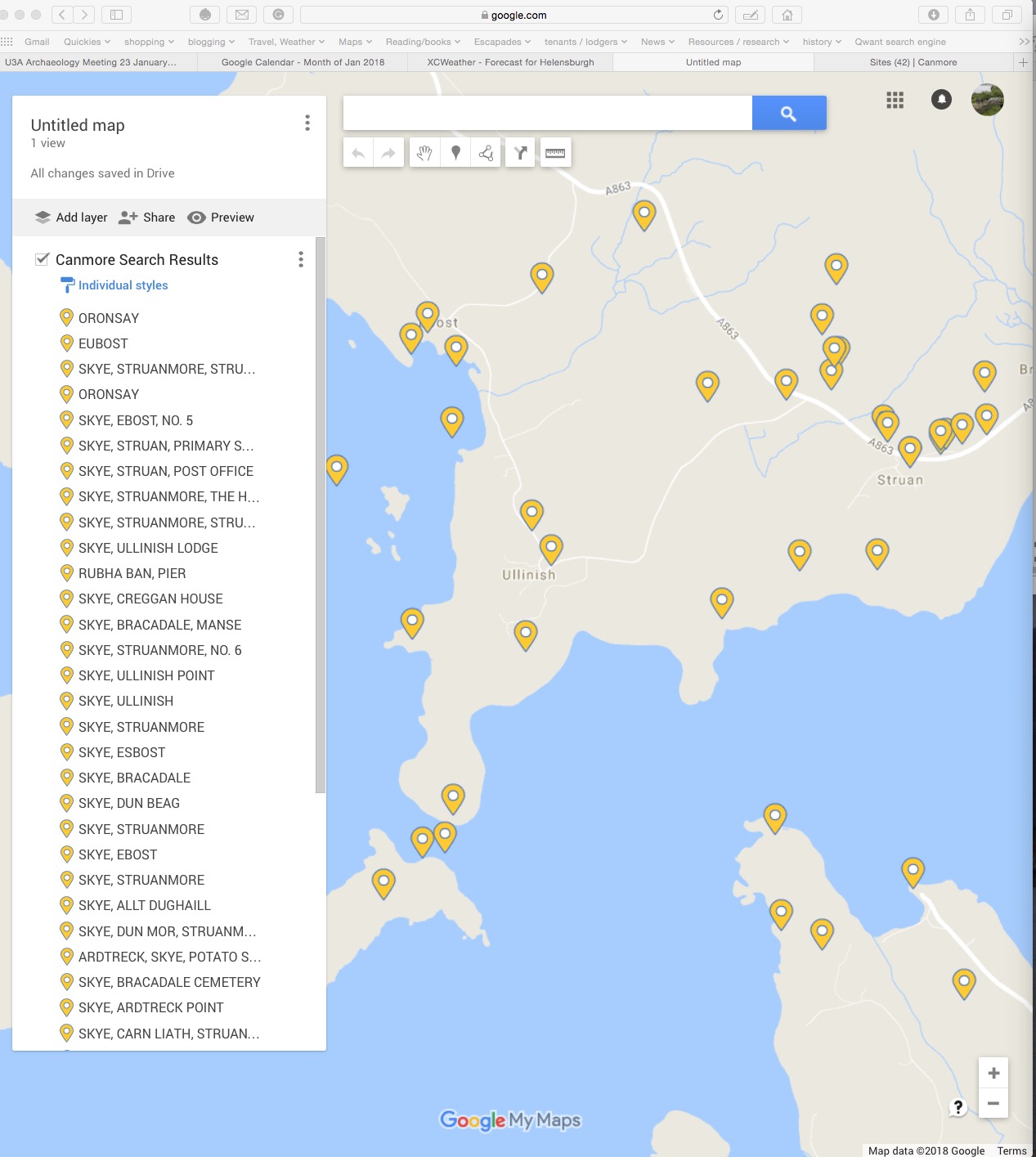Click the Safari address bar google.com

pos(514,15)
